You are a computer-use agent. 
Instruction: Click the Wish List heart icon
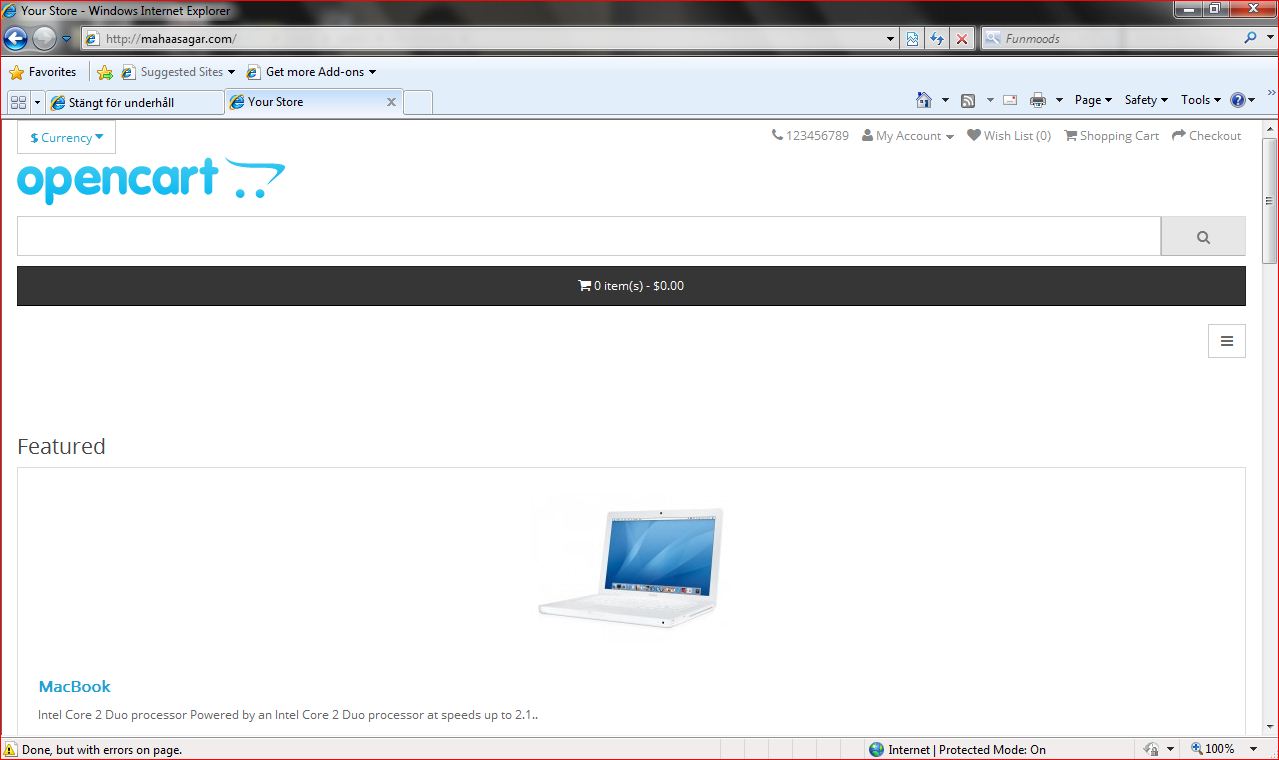pos(974,136)
